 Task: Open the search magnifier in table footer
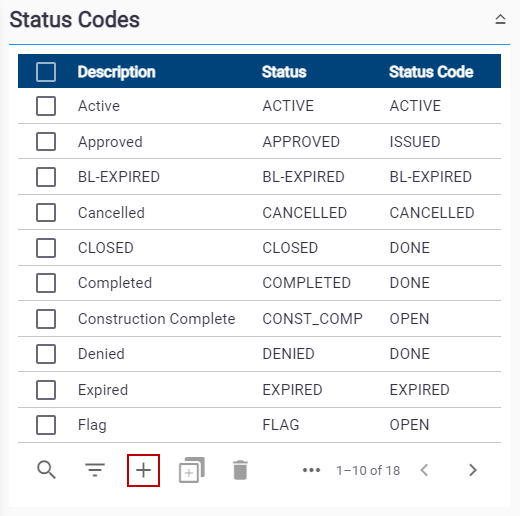point(46,470)
